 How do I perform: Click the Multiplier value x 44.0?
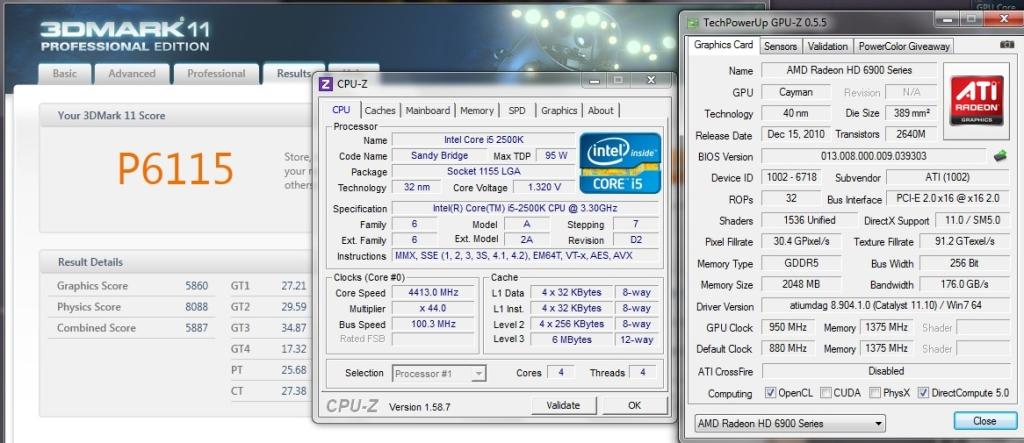click(x=433, y=308)
